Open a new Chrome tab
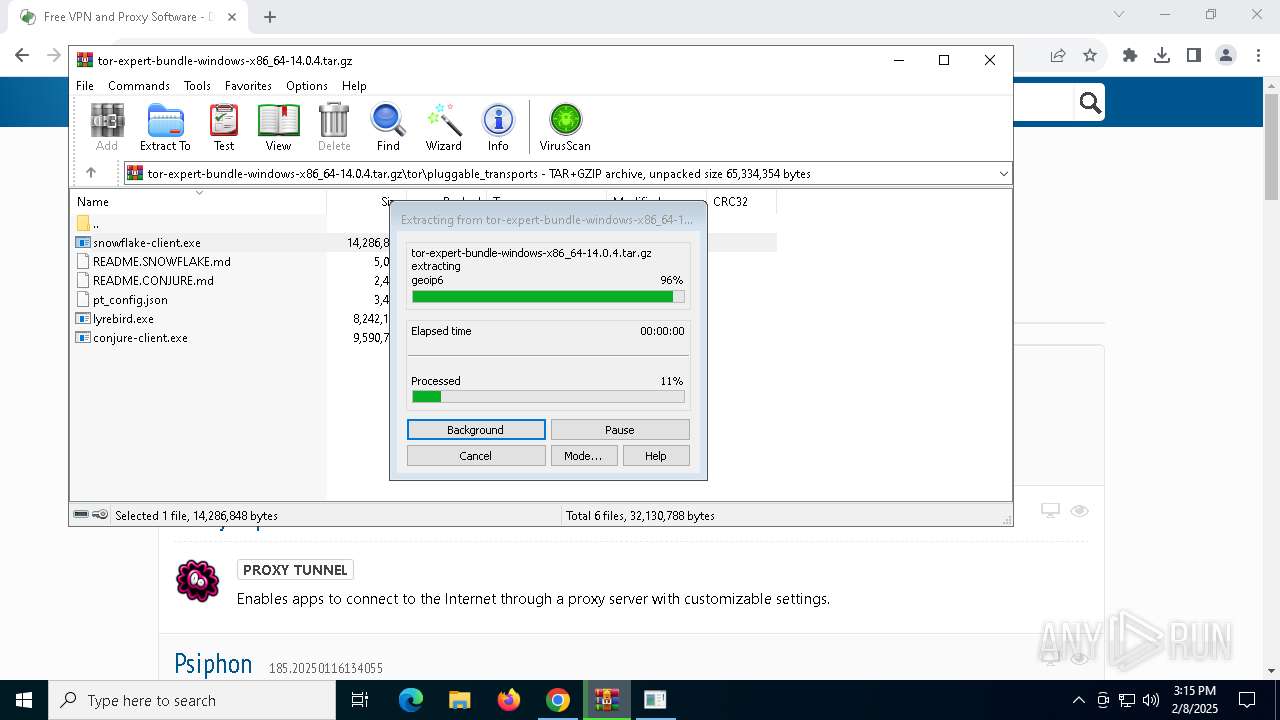1280x720 pixels. [x=270, y=17]
